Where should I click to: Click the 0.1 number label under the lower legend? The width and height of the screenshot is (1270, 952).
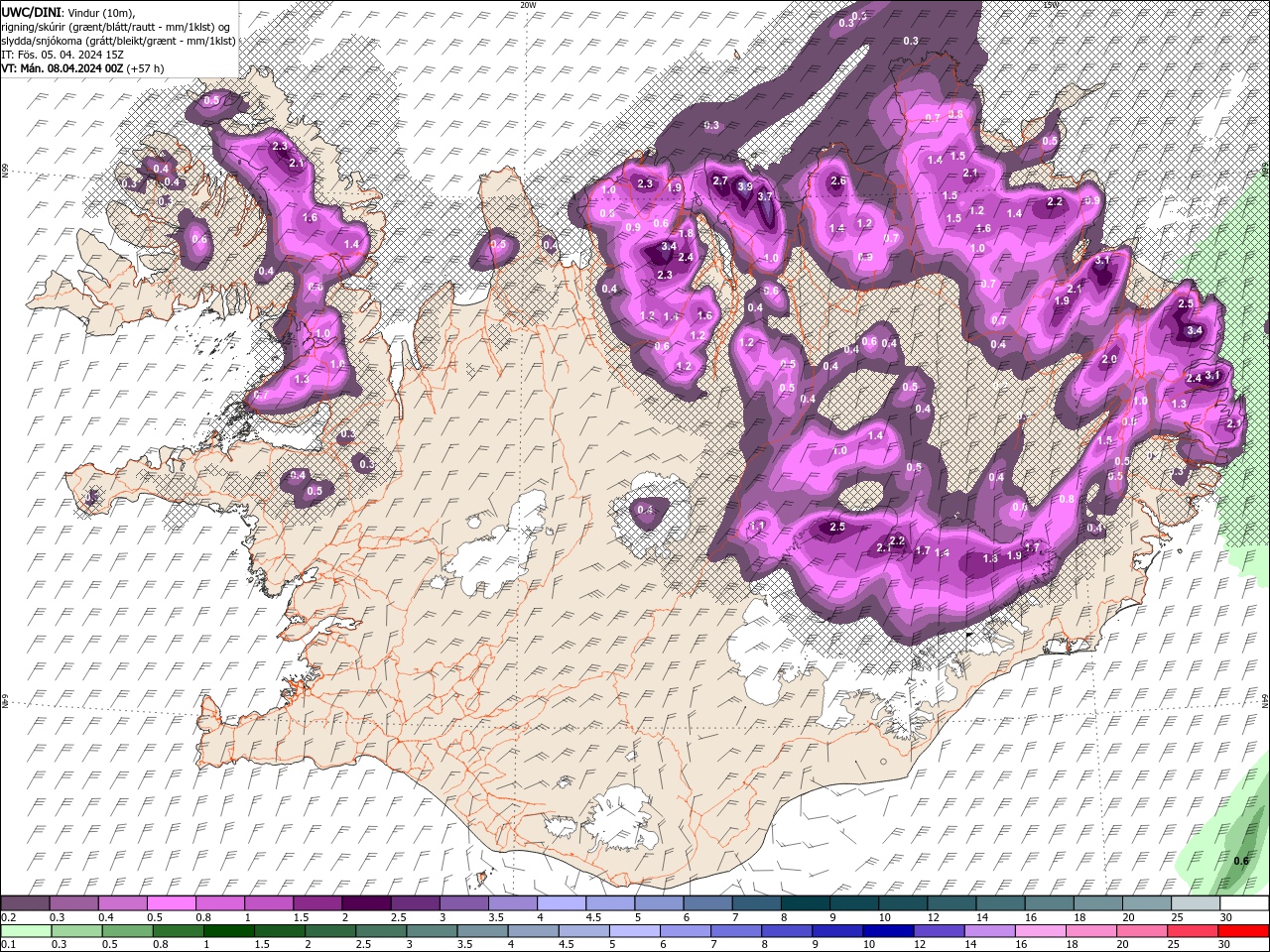[9, 945]
